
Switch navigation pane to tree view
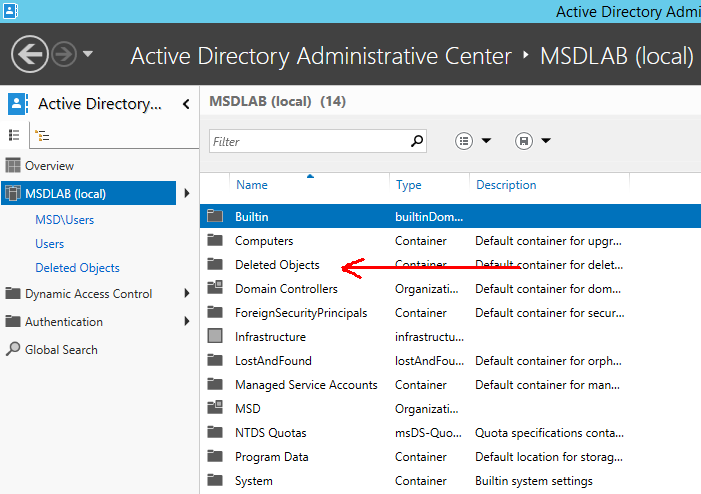[42, 135]
